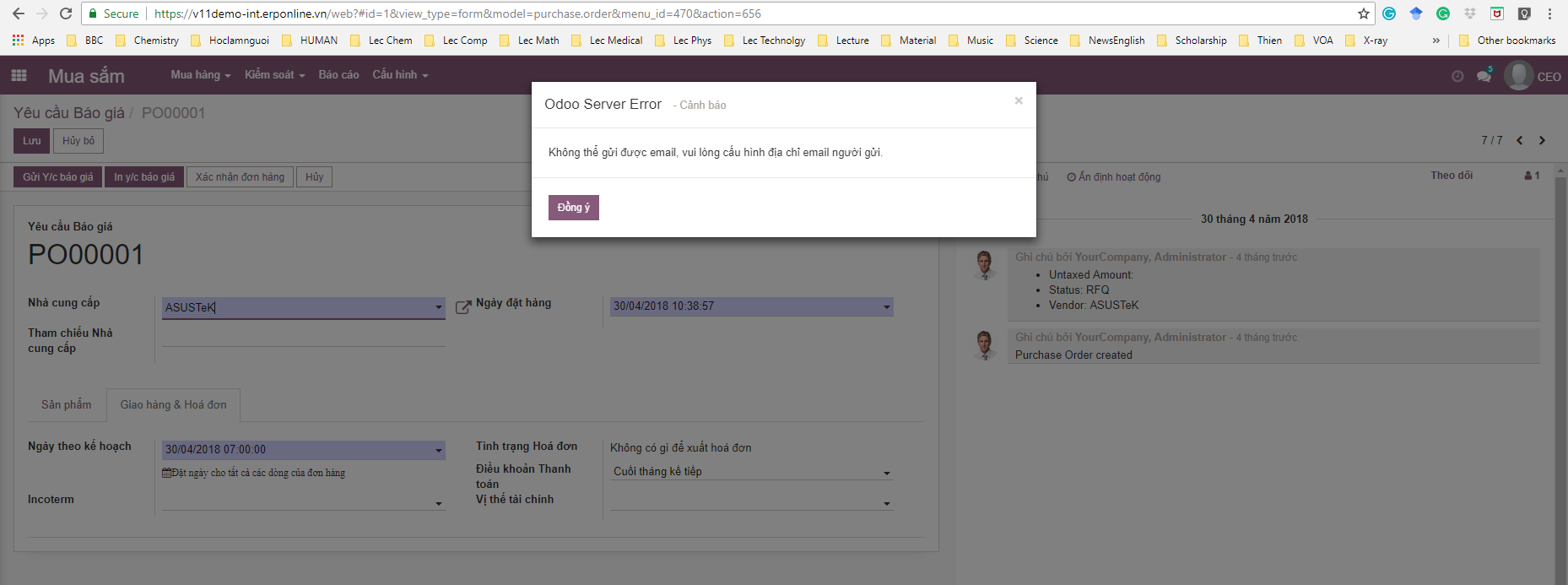Open the CEO user menu
The height and width of the screenshot is (585, 1568).
point(1533,76)
